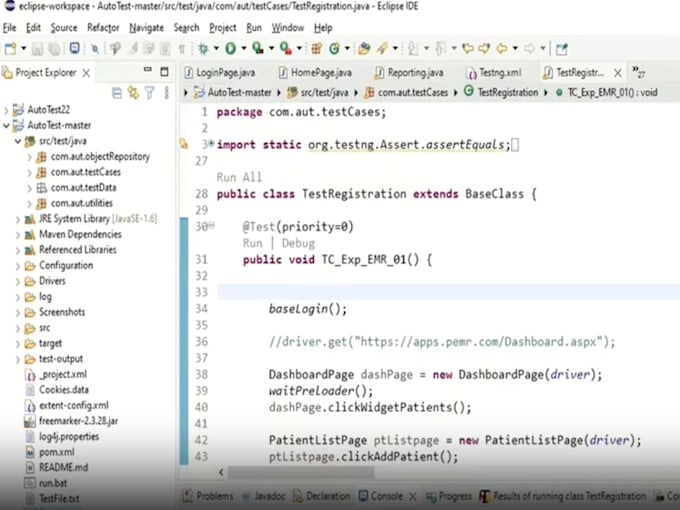Screen dimensions: 680x510
Task: Click the editor horizontal scrollbar left arrow
Action: 221,472
